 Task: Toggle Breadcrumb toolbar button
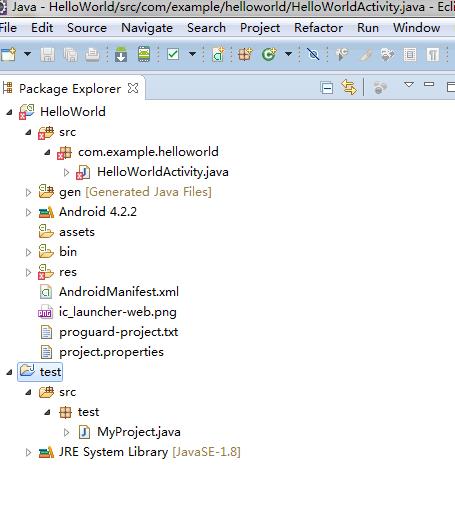[x=342, y=54]
